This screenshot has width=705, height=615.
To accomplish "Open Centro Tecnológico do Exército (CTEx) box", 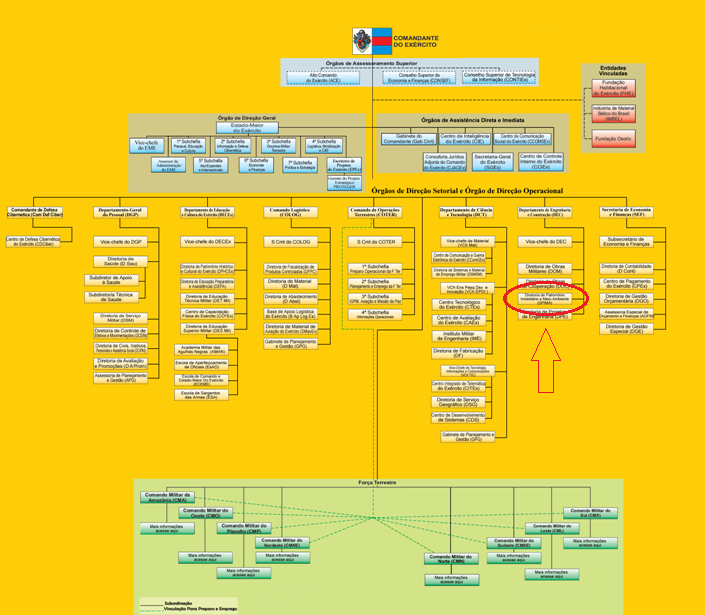I will click(459, 305).
